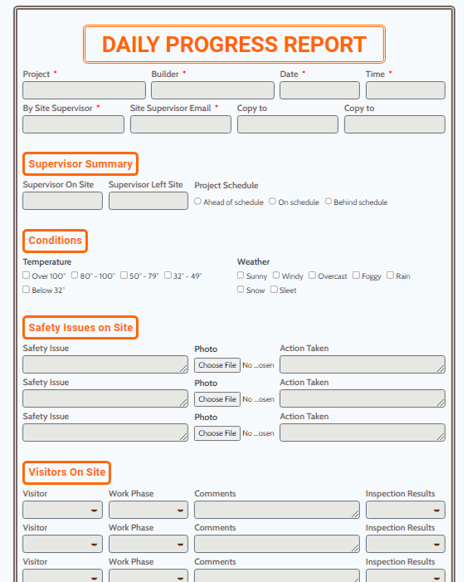Check the Over 100° temperature box
Viewport: 464px width, 582px height.
26,275
